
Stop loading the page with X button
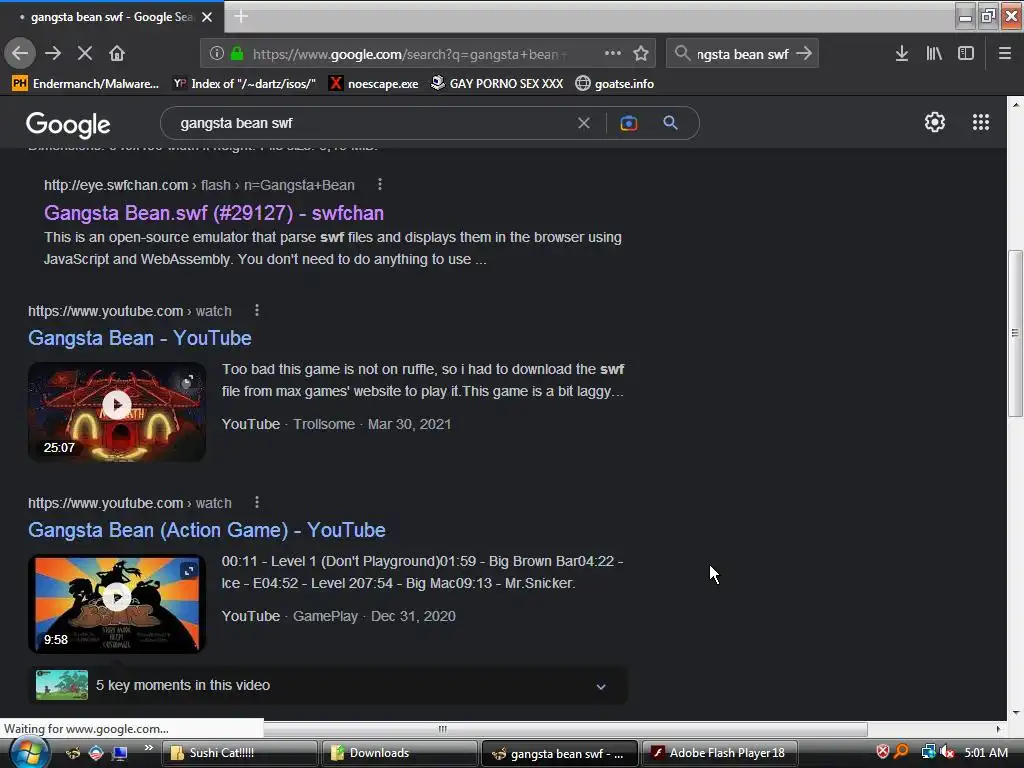click(85, 53)
